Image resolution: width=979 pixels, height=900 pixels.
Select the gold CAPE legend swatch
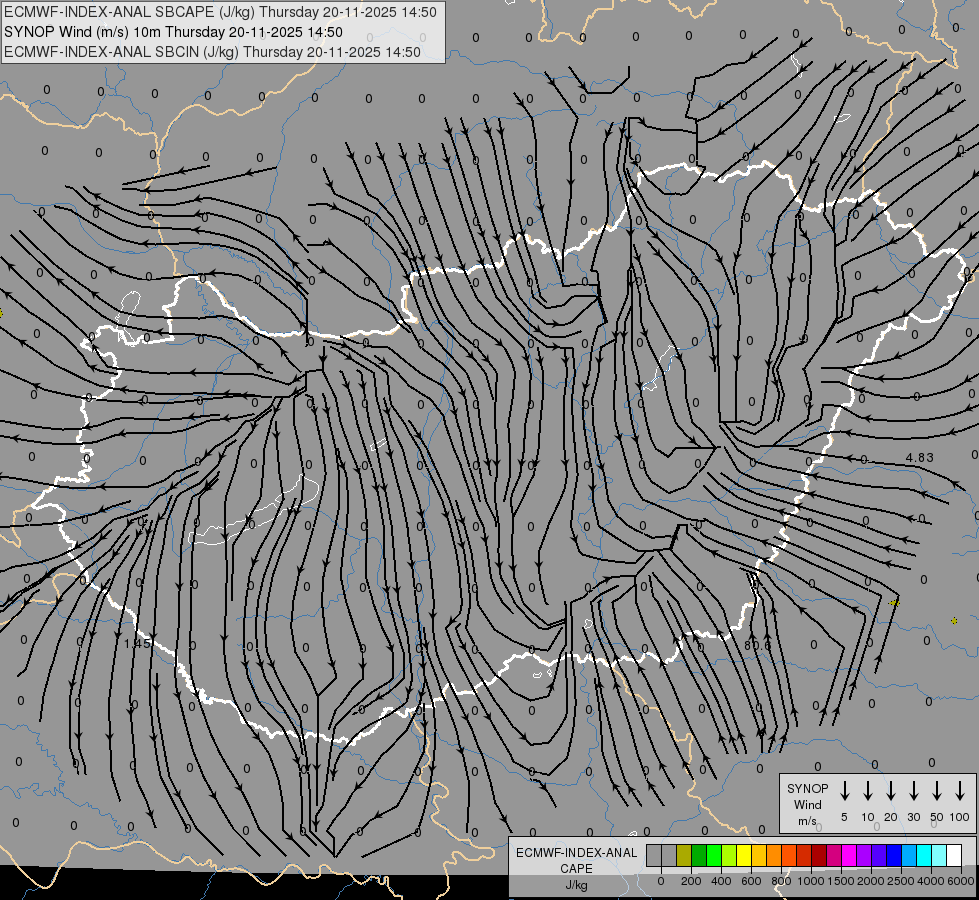pyautogui.click(x=759, y=855)
